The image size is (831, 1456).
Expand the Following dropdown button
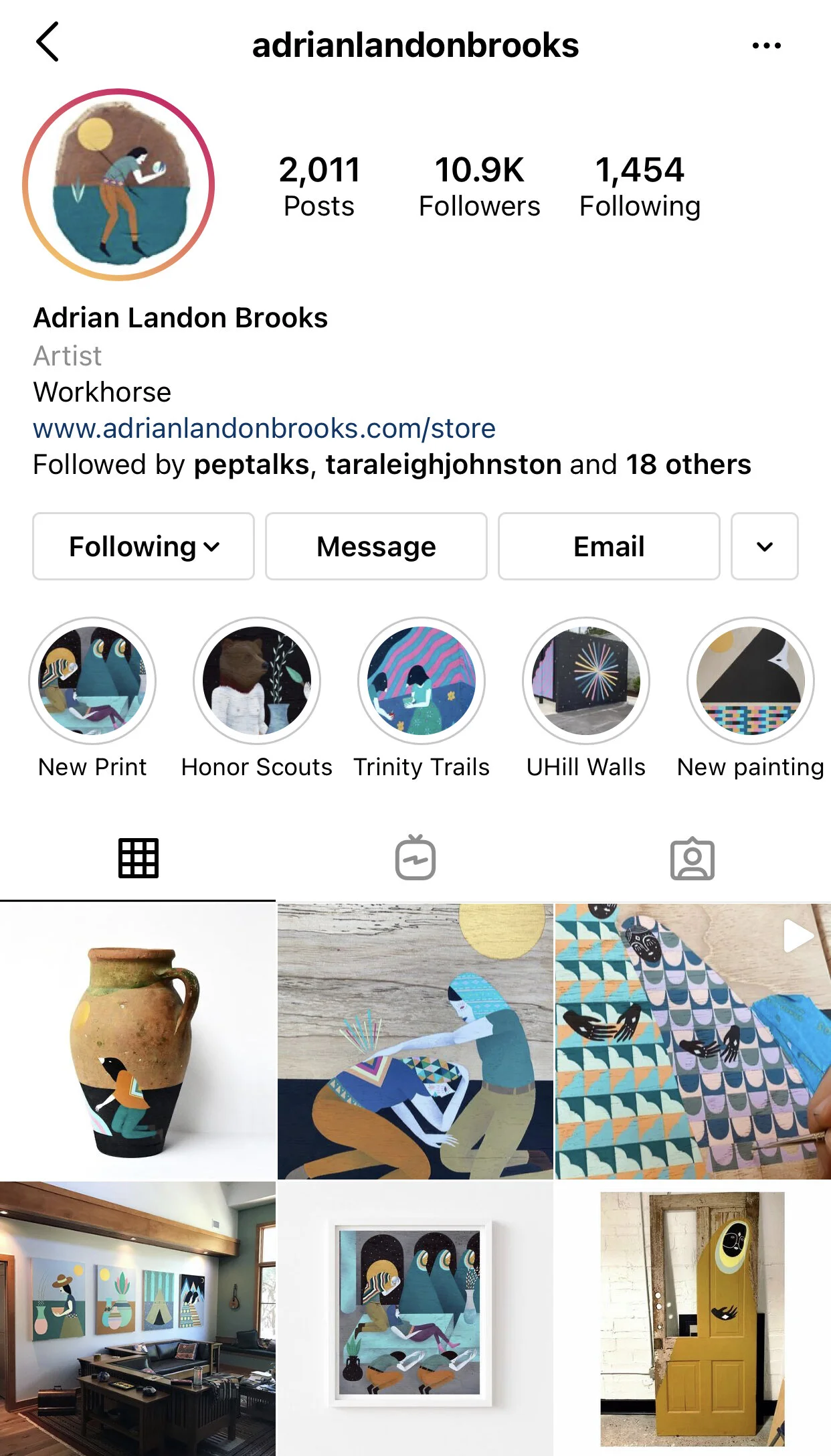tap(143, 546)
